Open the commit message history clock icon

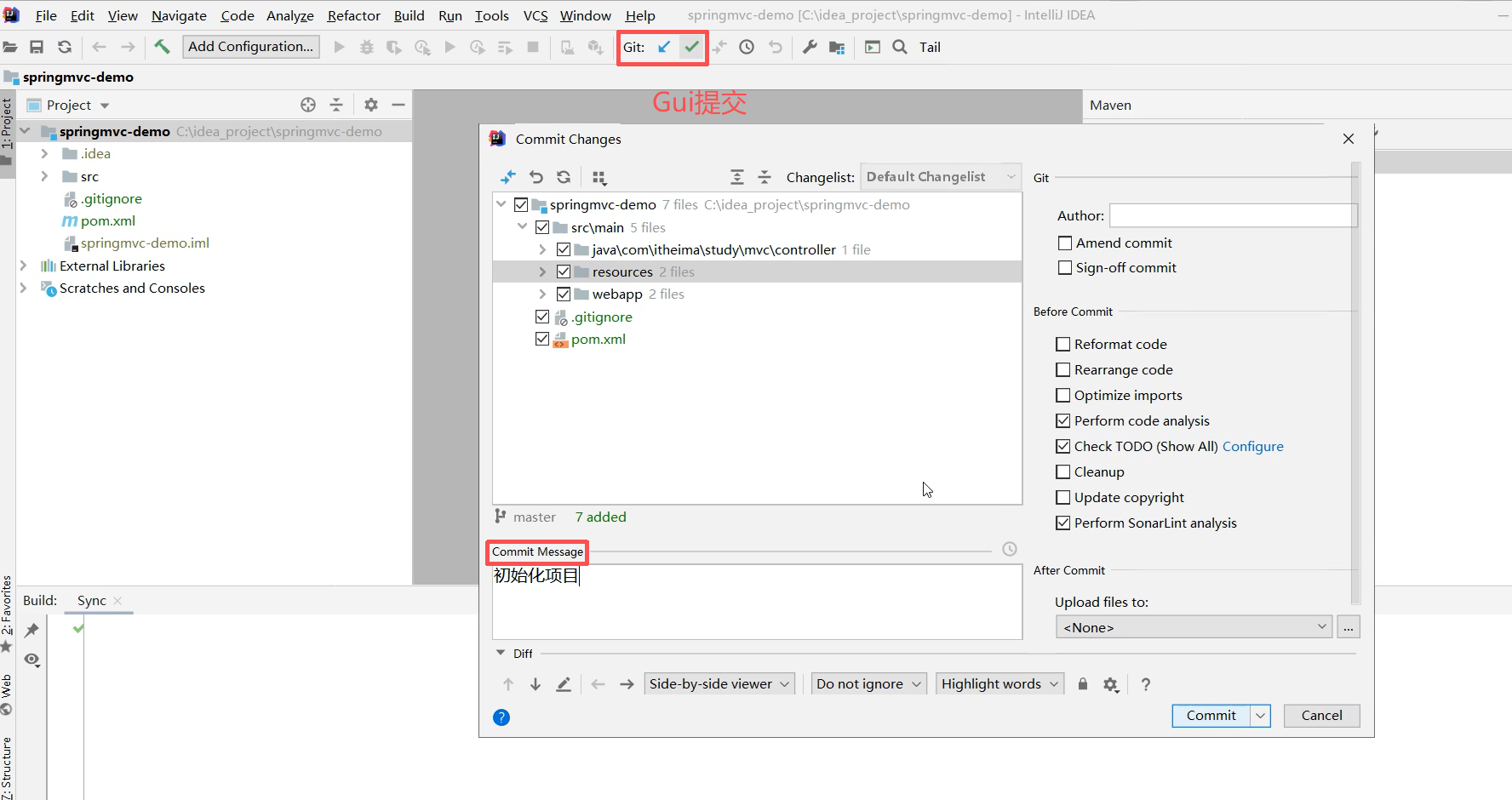pos(1010,549)
